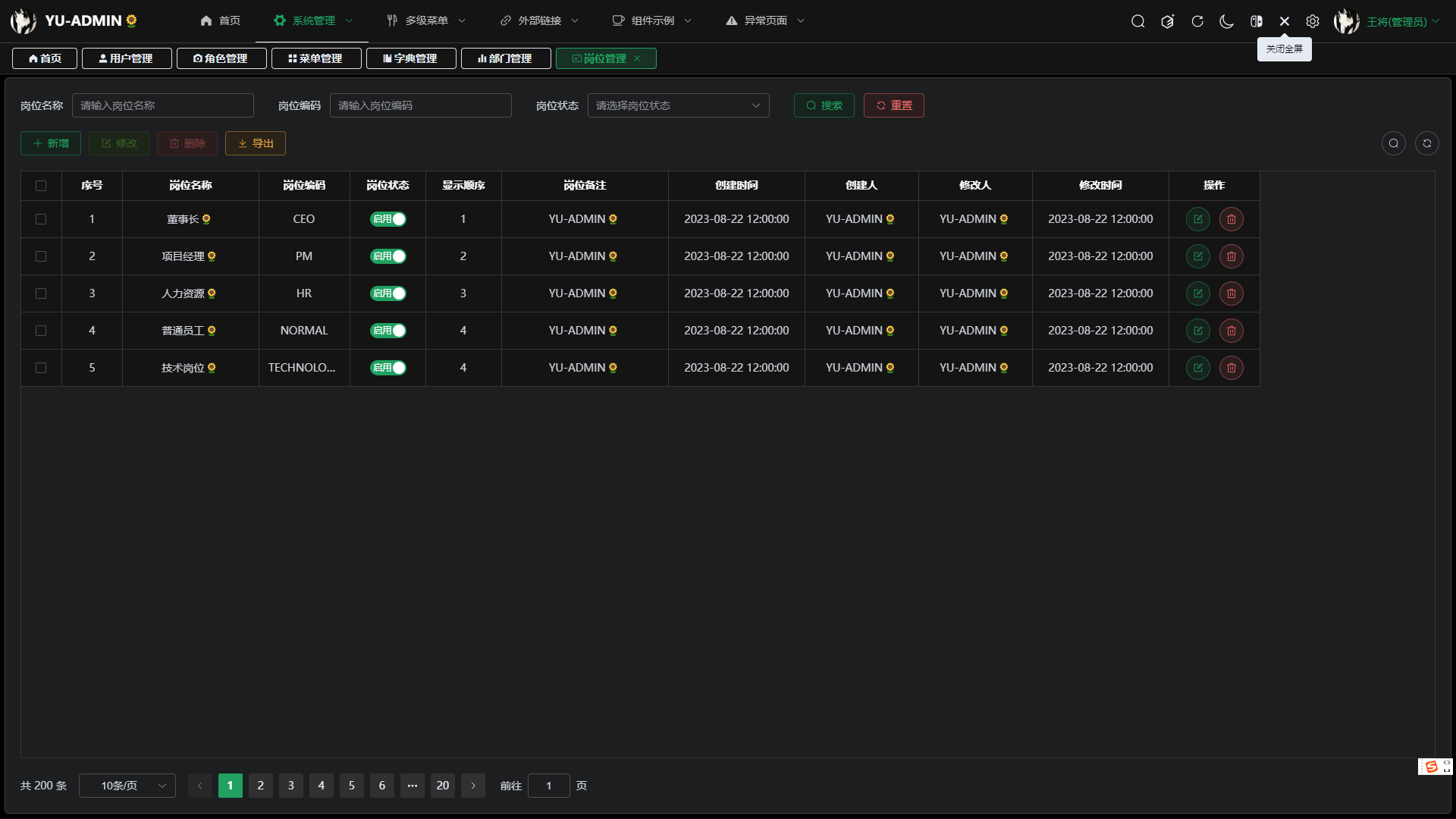Click the 重置 button
The width and height of the screenshot is (1456, 819).
click(893, 105)
